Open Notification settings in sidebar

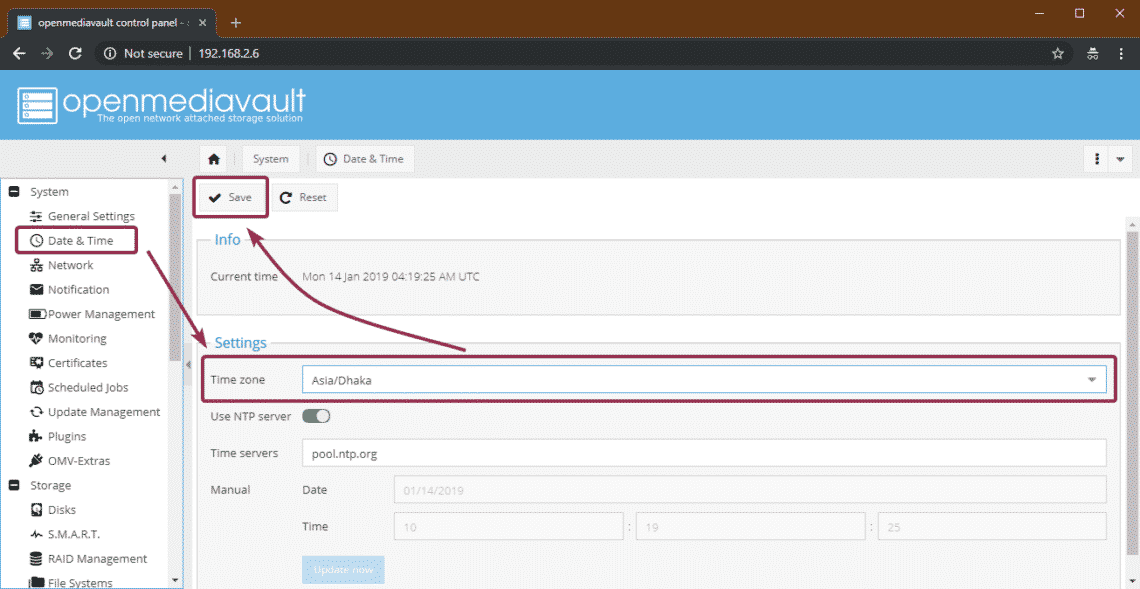click(x=78, y=290)
